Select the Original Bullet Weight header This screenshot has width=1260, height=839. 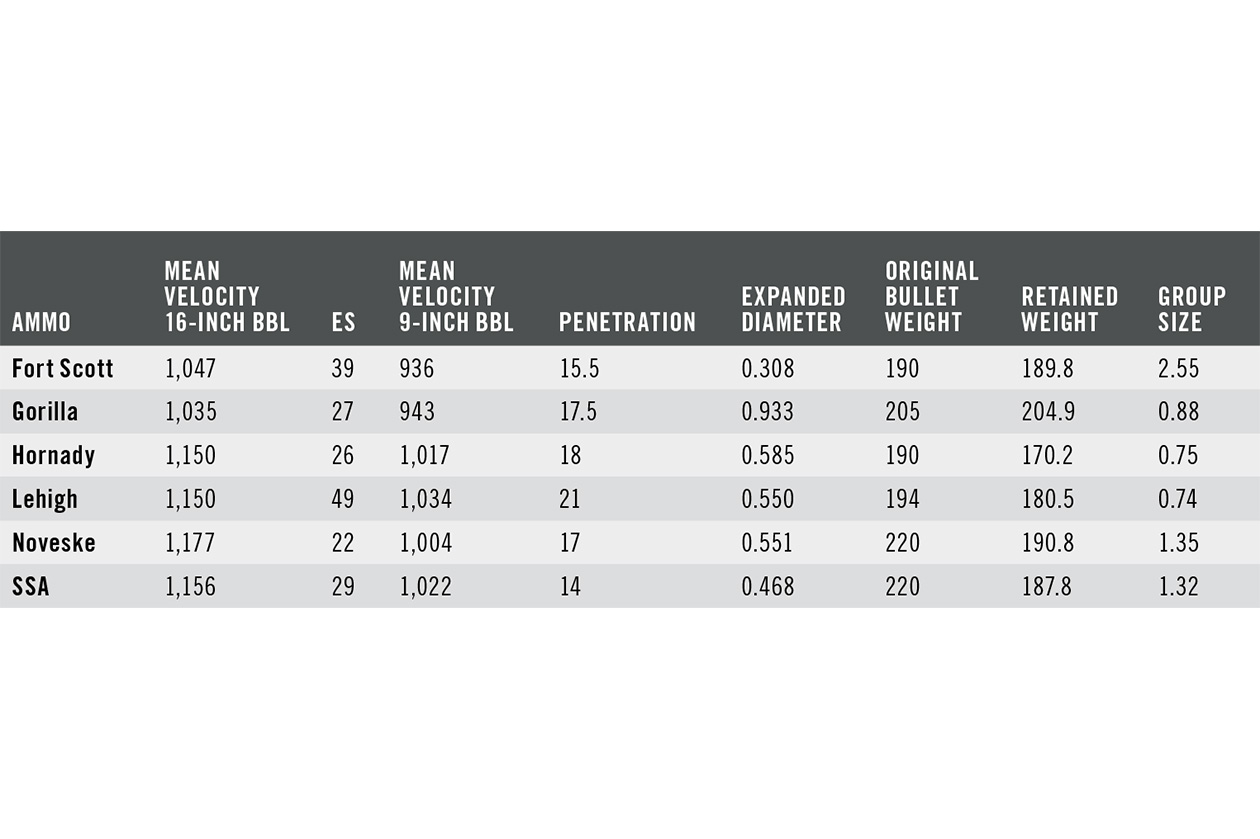tap(931, 297)
